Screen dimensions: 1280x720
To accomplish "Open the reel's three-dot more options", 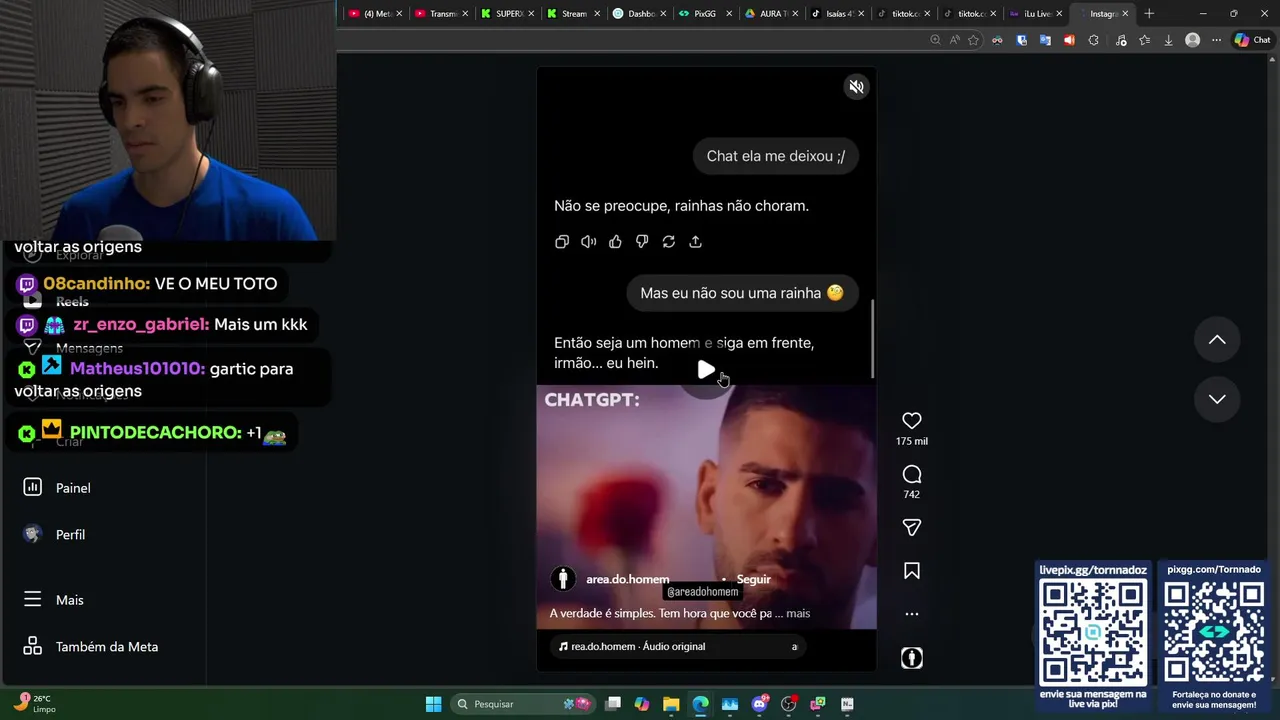I will point(912,614).
